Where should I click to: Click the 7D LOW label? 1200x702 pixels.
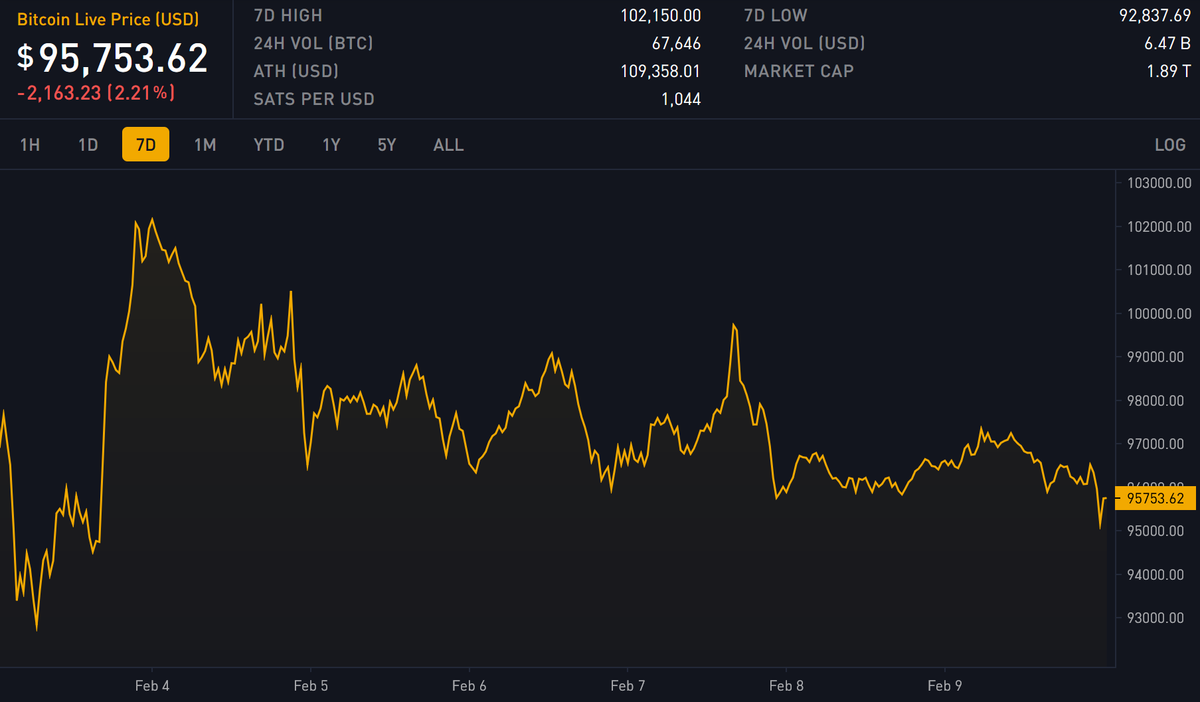tap(775, 16)
